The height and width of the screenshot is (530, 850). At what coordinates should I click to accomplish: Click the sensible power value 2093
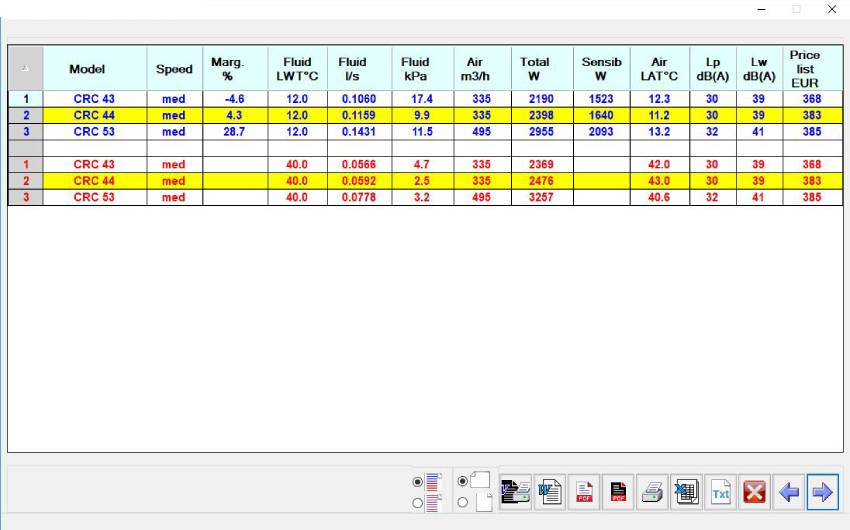(x=601, y=132)
